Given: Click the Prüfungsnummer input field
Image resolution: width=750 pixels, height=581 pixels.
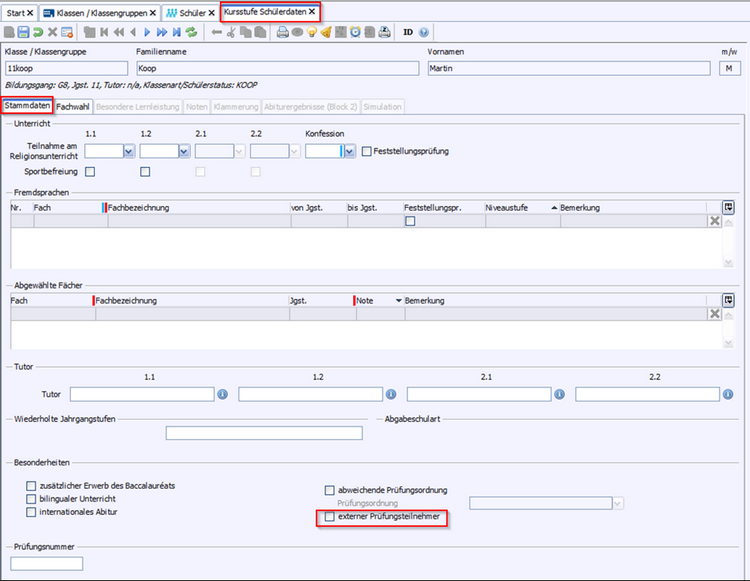Looking at the screenshot, I should pyautogui.click(x=47, y=563).
